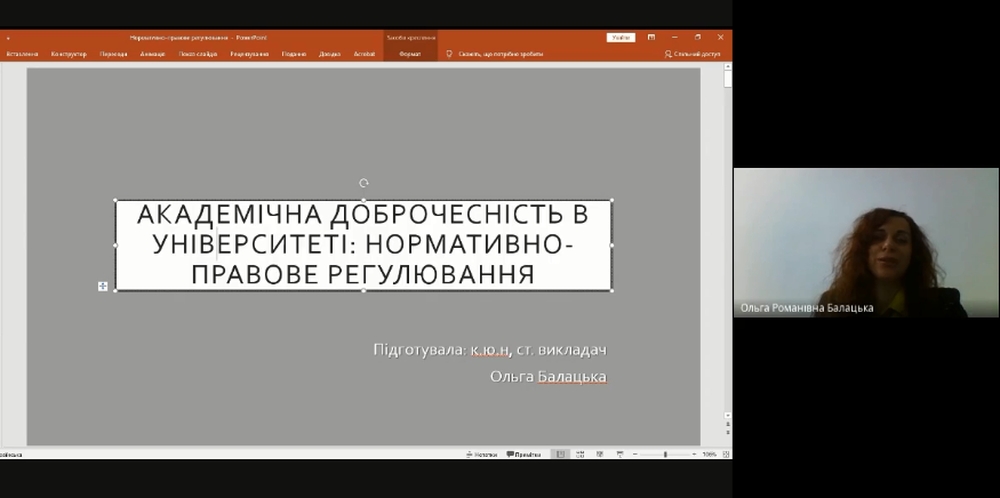This screenshot has width=1000, height=498.
Task: Open the Acrobat ribbon tab
Action: click(x=364, y=54)
